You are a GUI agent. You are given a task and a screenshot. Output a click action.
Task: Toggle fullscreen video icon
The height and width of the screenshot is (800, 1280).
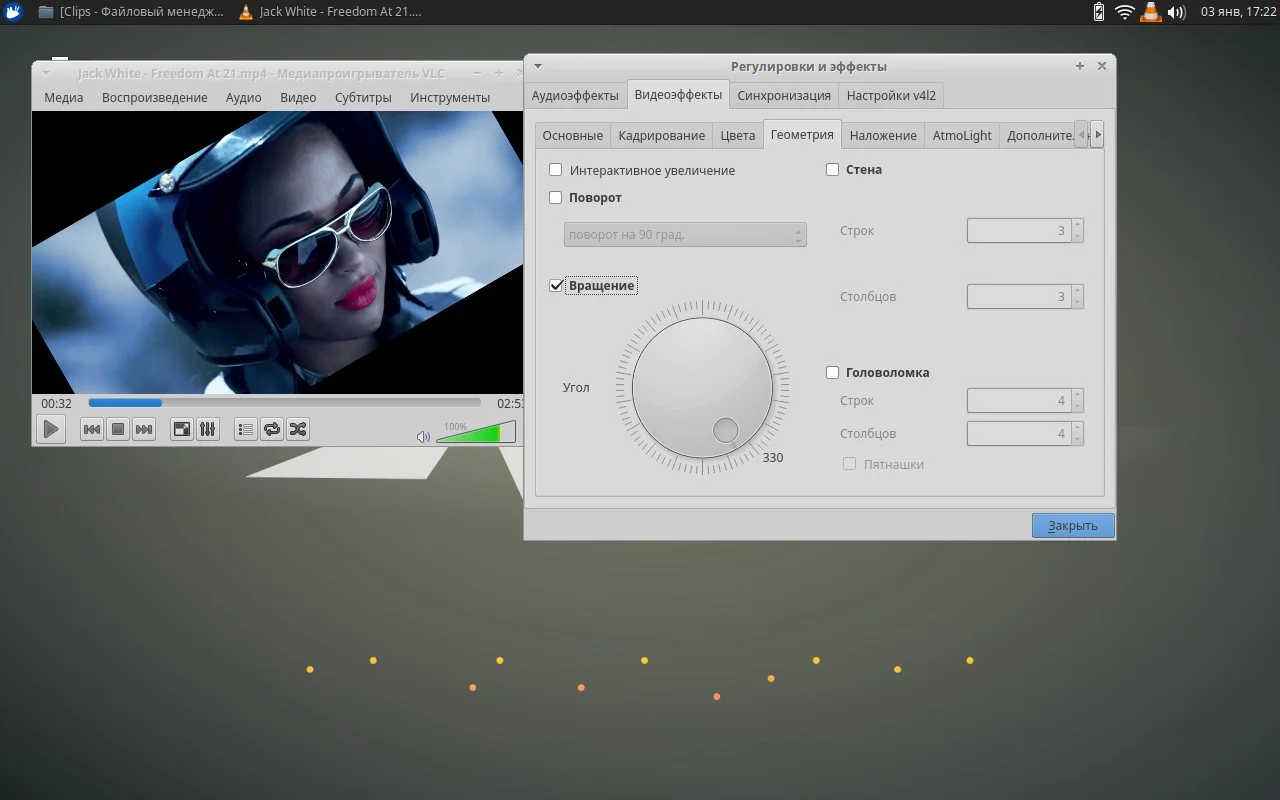(182, 429)
